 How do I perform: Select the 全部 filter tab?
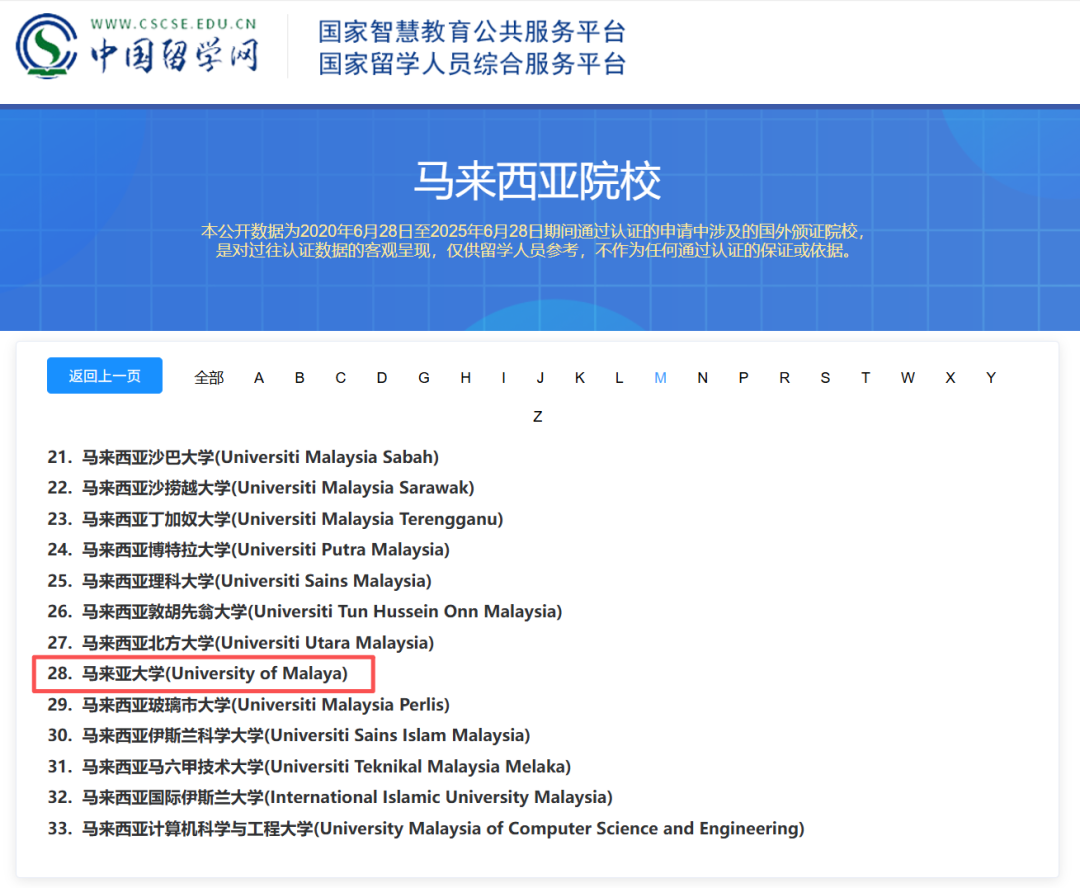(209, 378)
